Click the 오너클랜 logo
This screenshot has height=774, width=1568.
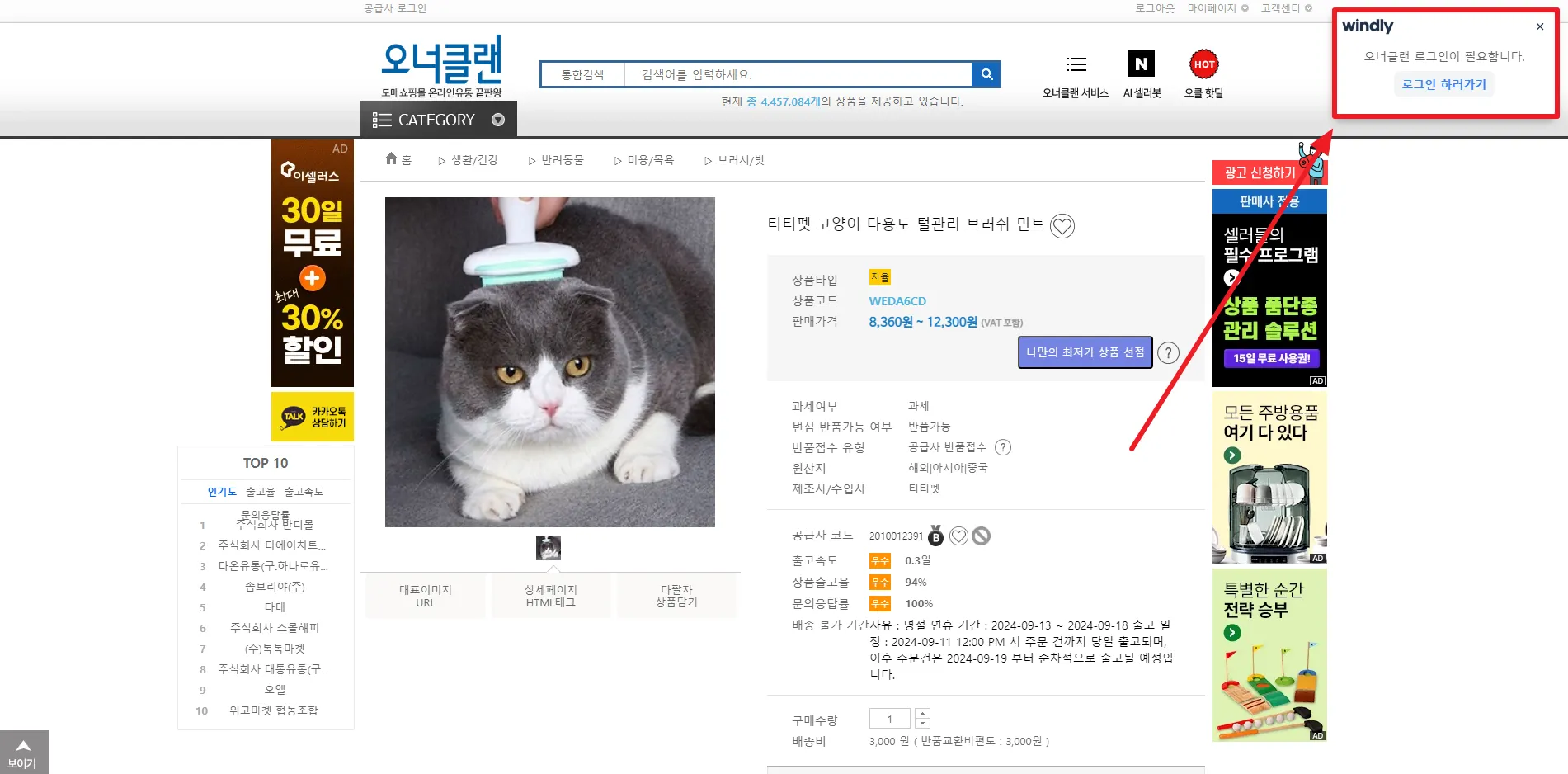441,67
